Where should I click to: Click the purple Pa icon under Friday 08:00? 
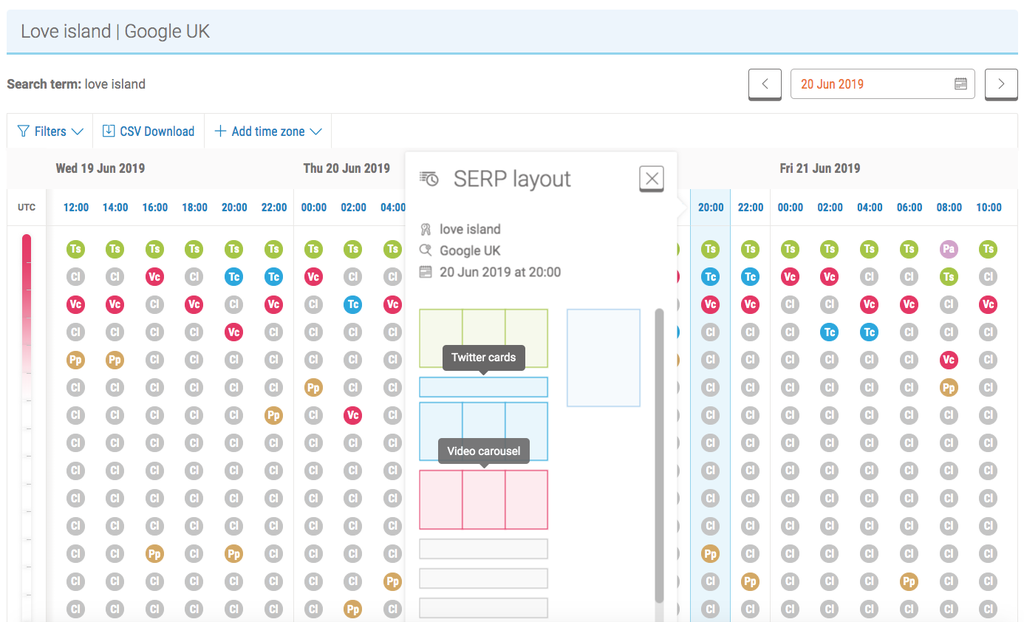tap(948, 249)
